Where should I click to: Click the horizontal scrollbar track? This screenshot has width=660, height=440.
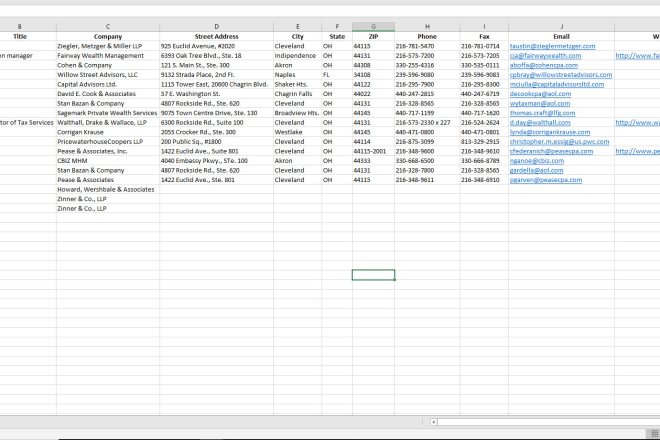tap(548, 422)
